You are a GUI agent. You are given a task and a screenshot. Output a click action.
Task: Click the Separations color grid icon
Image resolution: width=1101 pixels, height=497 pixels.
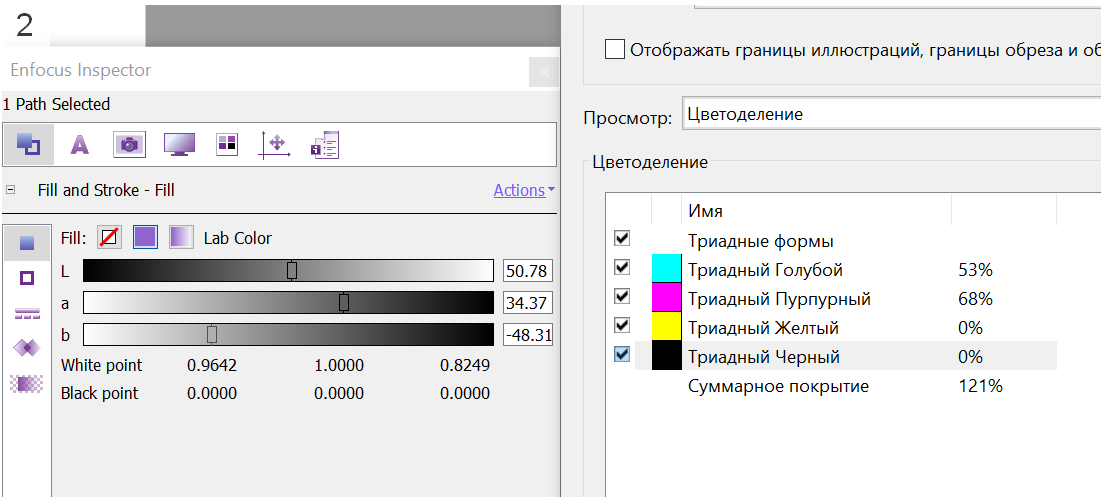click(227, 144)
